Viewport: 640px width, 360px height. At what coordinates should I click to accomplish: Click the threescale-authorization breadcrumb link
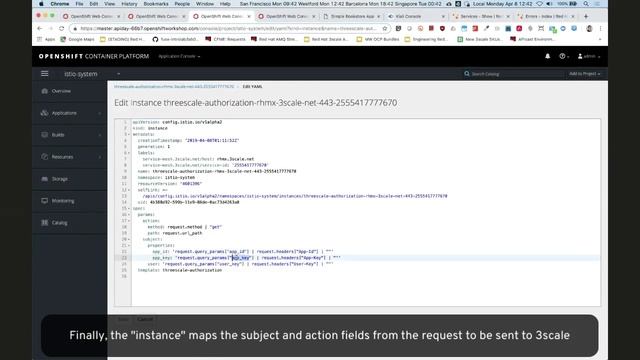coord(174,87)
